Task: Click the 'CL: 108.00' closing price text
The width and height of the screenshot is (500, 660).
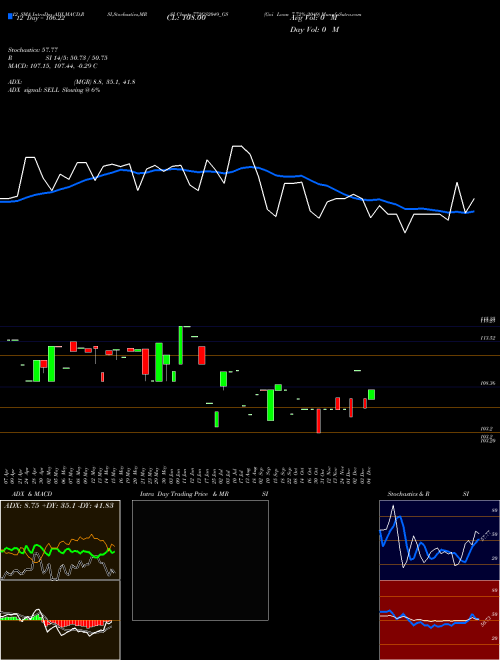Action: click(x=186, y=18)
